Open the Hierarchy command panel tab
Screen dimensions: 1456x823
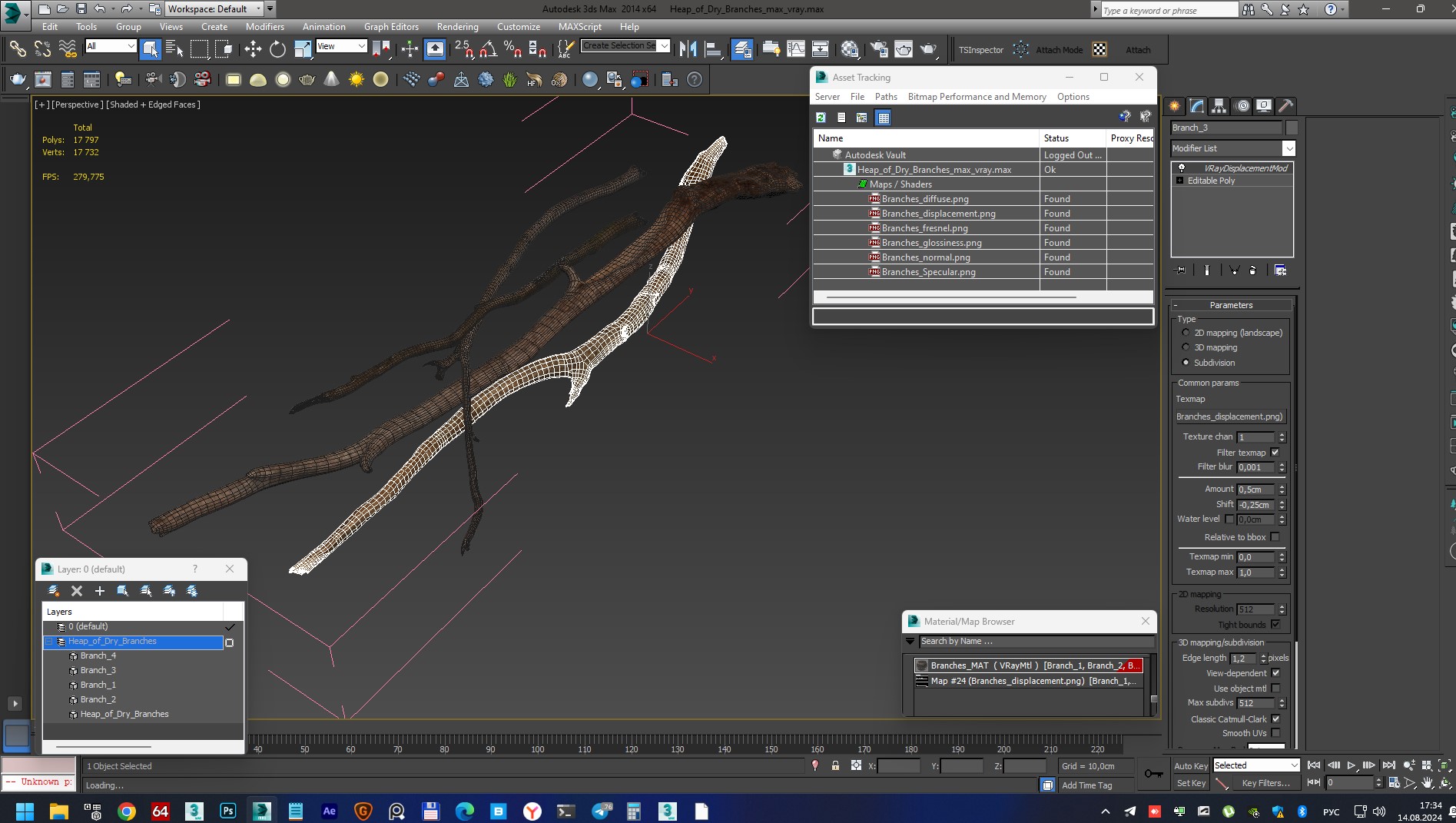click(1219, 106)
